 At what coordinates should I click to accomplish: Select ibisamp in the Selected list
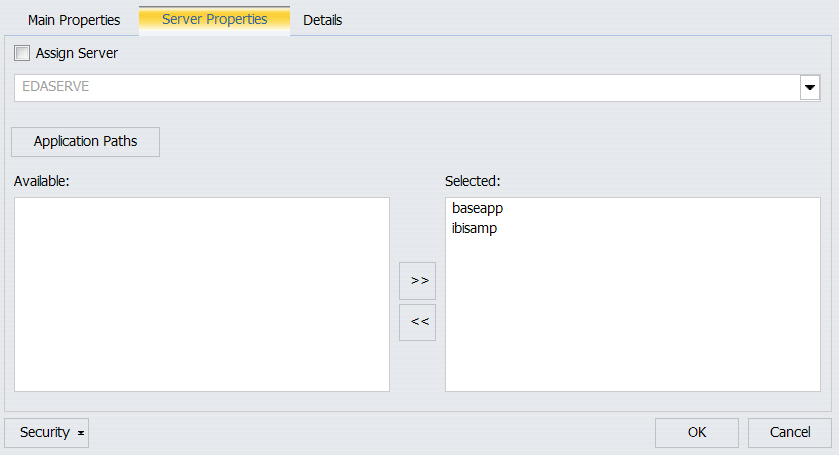(474, 229)
